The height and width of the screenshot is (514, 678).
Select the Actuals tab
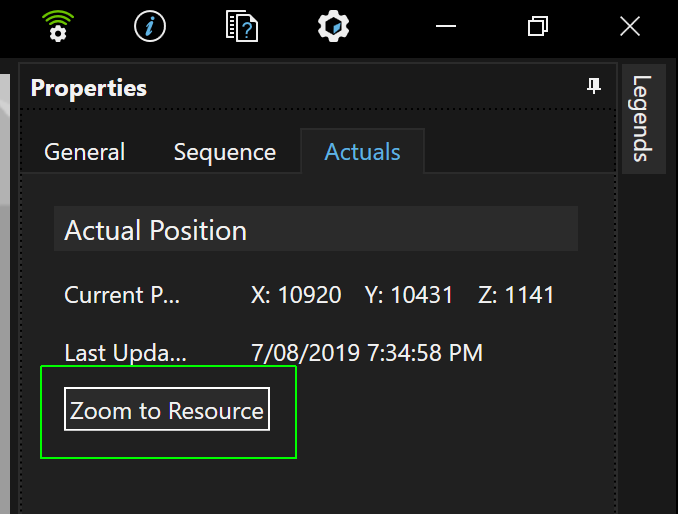[x=362, y=152]
